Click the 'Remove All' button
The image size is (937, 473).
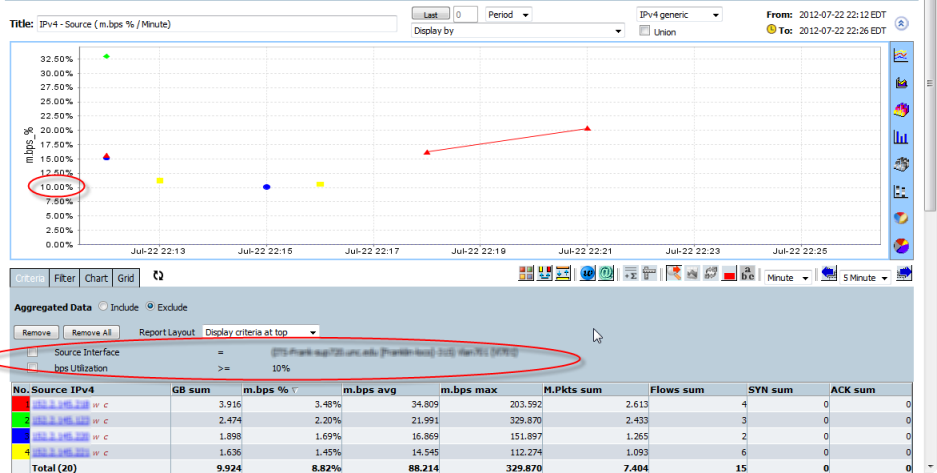(91, 333)
